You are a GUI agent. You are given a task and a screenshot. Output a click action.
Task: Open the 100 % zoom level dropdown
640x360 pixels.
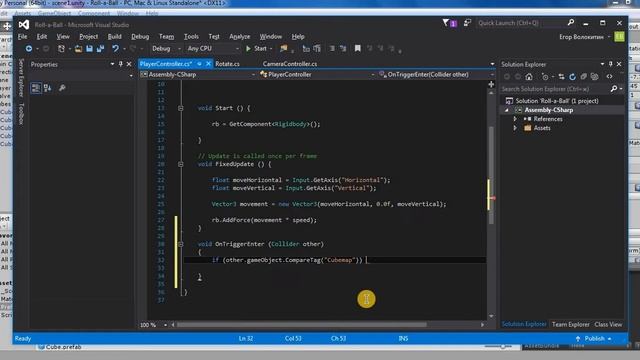click(153, 325)
